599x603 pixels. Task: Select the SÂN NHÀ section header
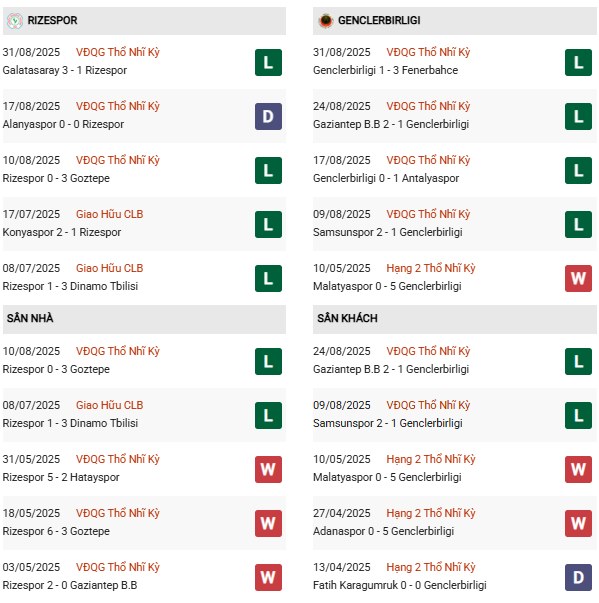[x=144, y=319]
